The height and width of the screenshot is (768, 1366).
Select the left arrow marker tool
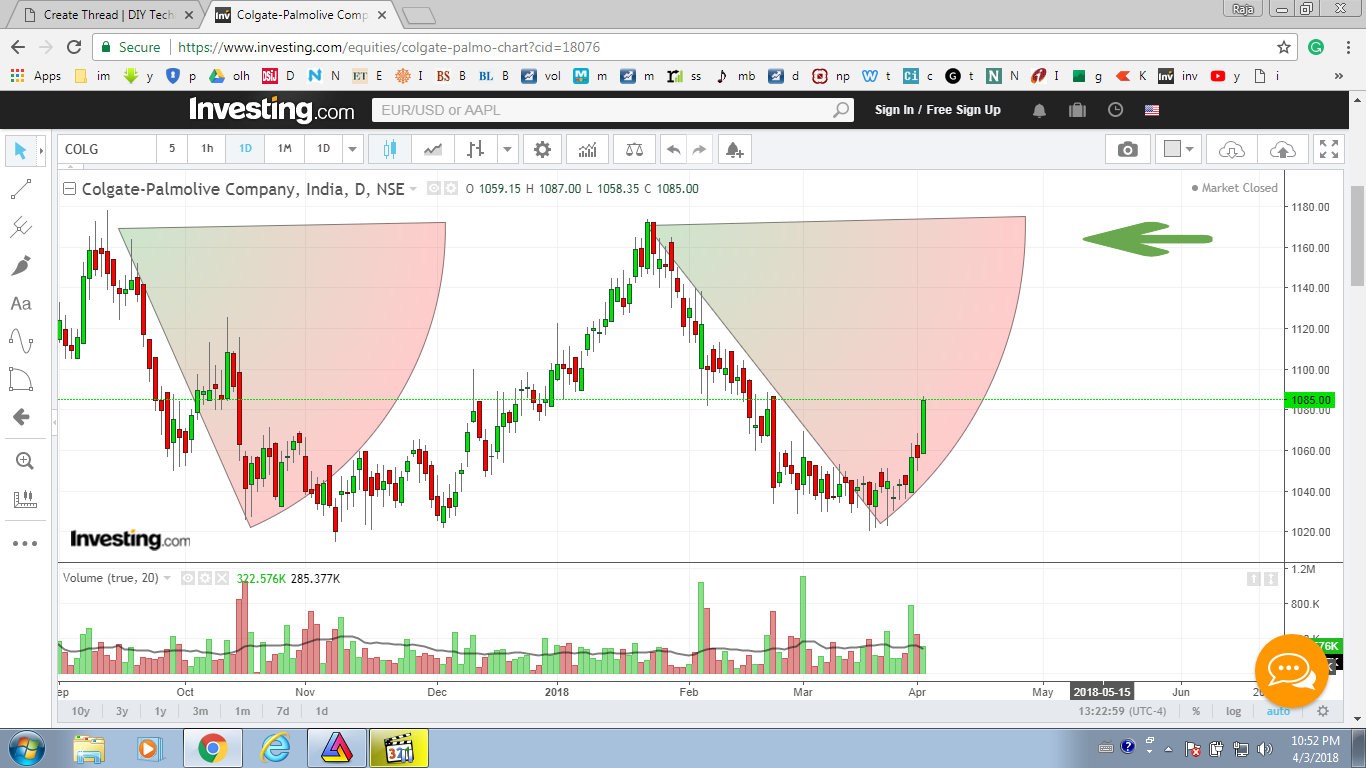pos(20,417)
